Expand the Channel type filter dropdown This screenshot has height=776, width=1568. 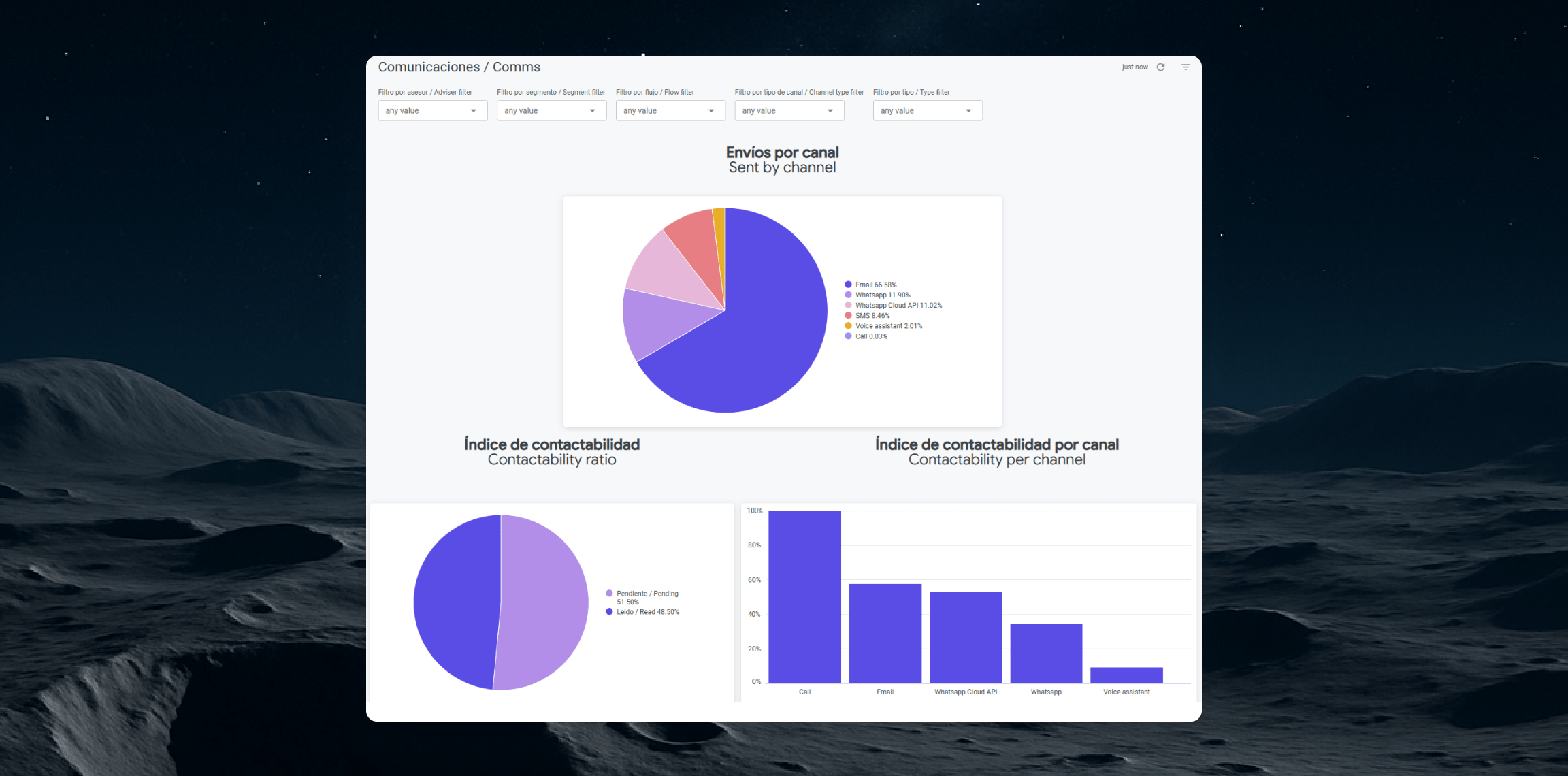[x=789, y=110]
